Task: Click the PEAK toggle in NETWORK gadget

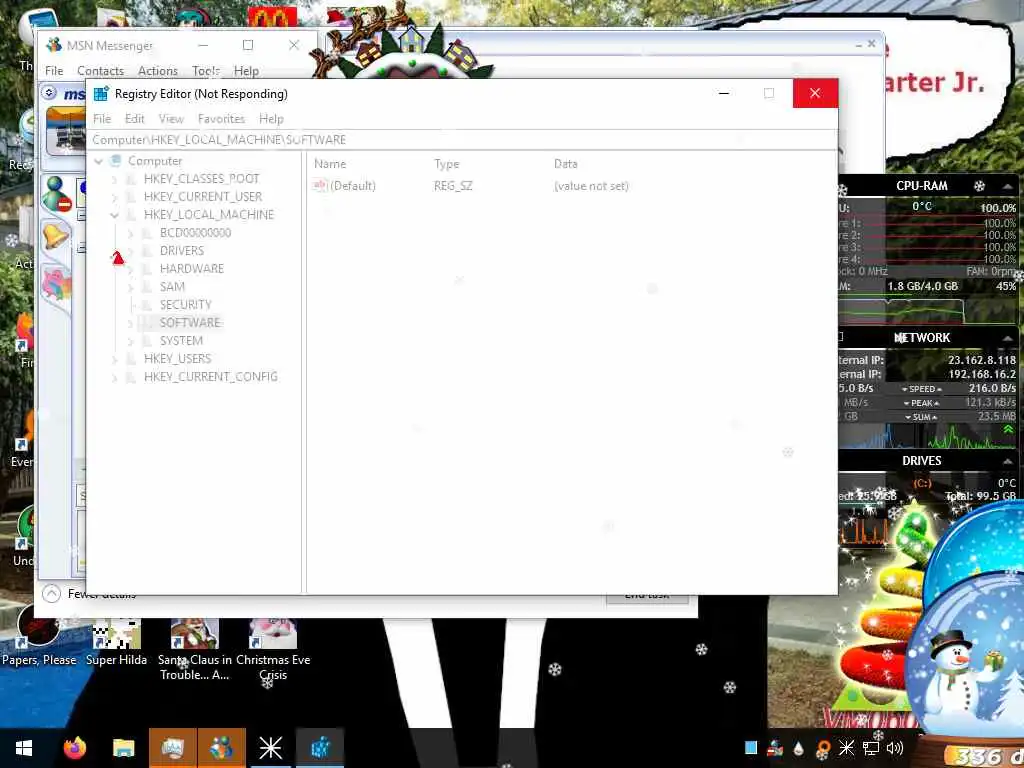Action: 921,404
